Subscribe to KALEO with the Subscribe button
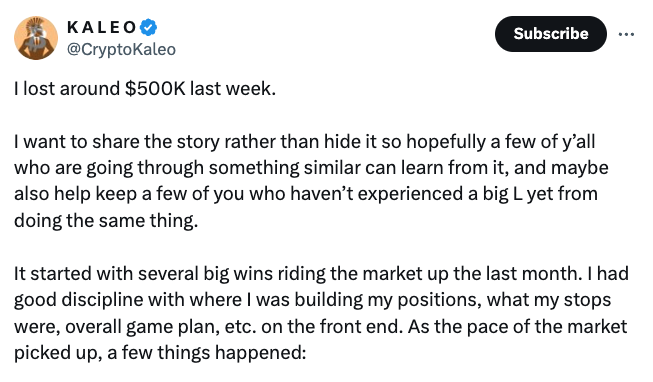The image size is (653, 382). click(x=551, y=34)
